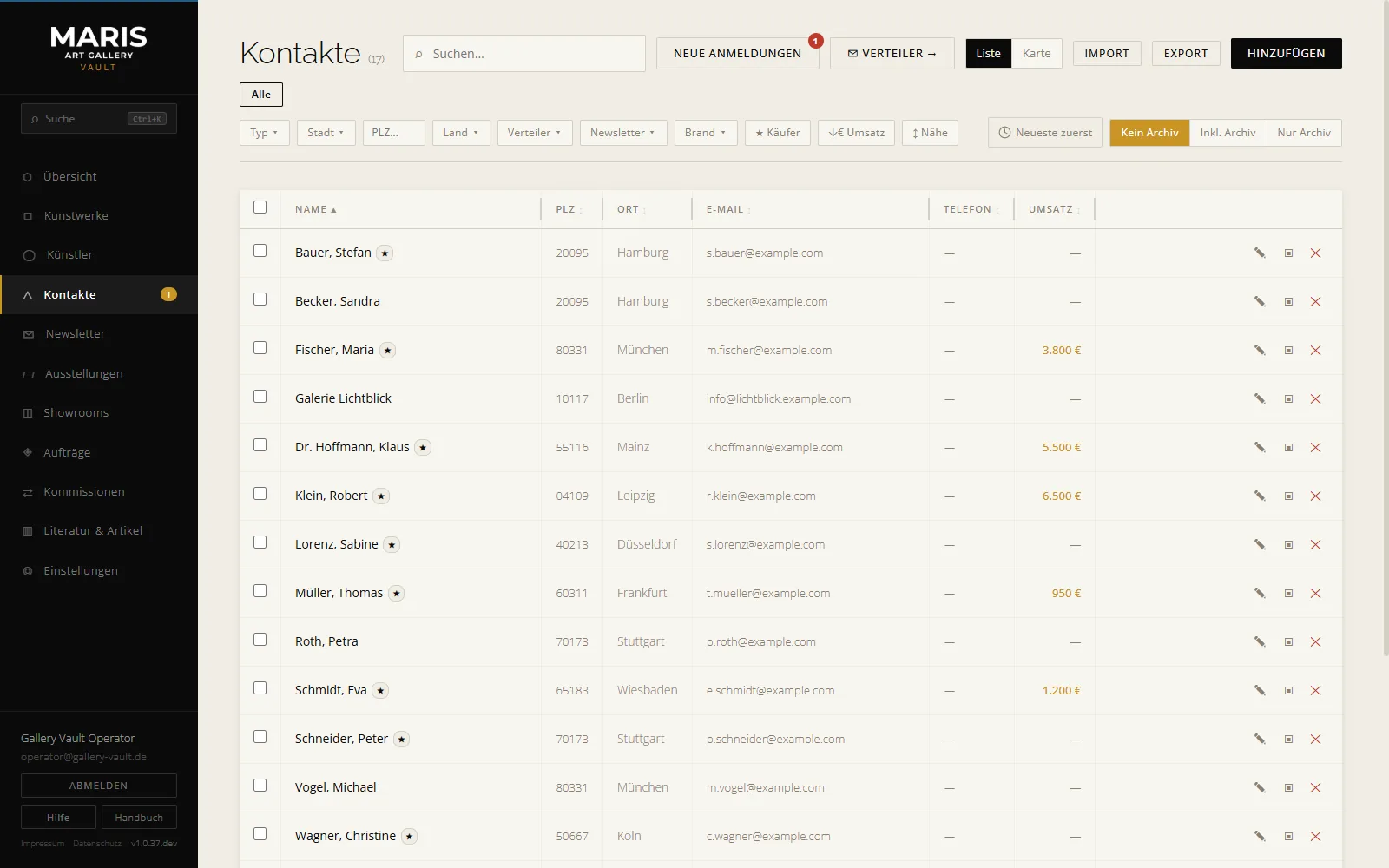Delete the Becker, Sandra contact
The height and width of the screenshot is (868, 1389).
point(1316,302)
